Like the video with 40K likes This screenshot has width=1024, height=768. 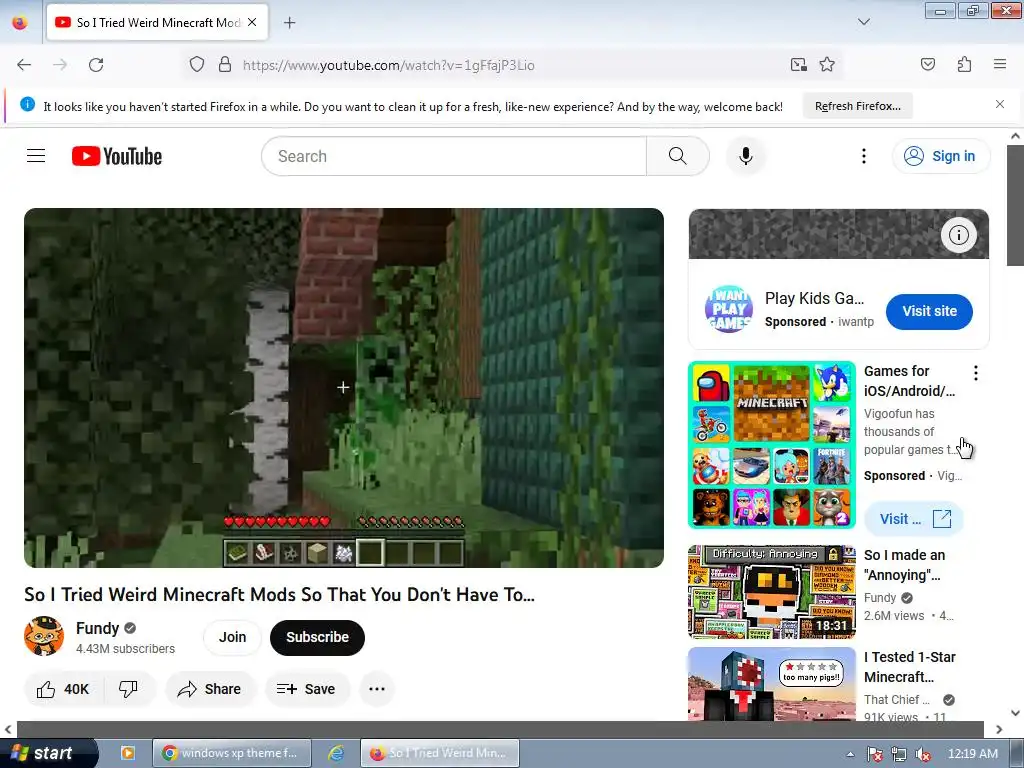click(x=63, y=689)
